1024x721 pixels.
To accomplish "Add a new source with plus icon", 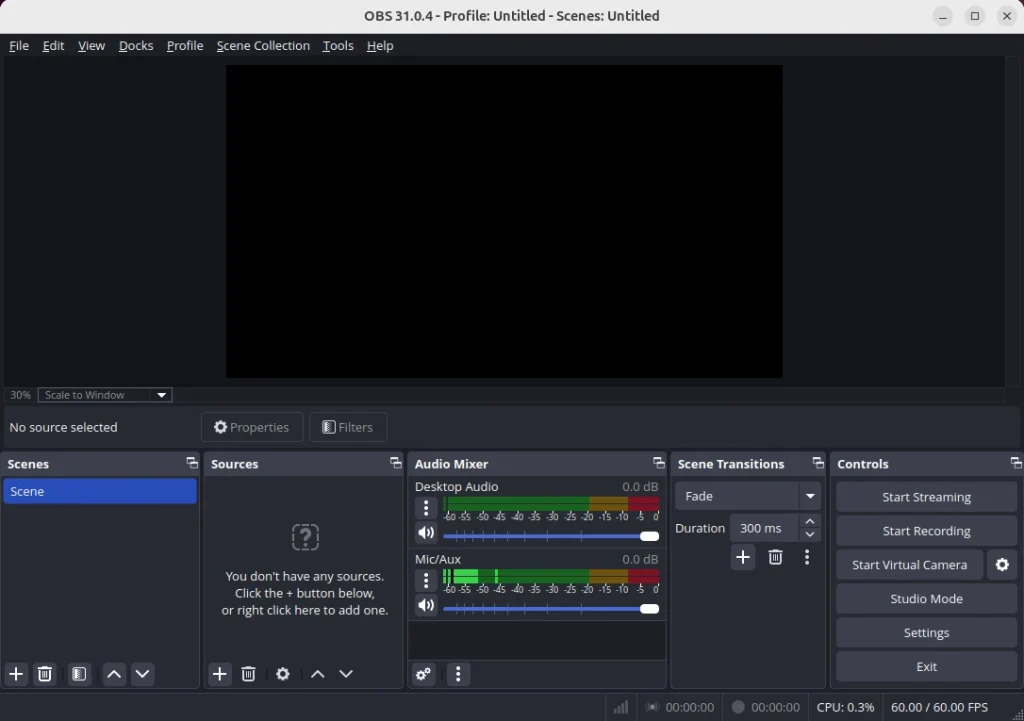I will tap(220, 674).
